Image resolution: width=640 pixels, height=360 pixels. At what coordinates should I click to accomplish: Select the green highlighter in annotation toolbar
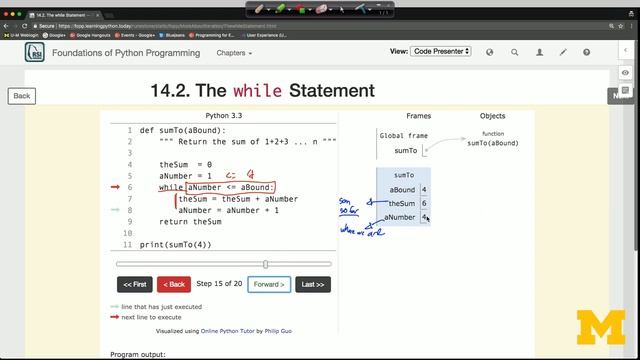280,9
